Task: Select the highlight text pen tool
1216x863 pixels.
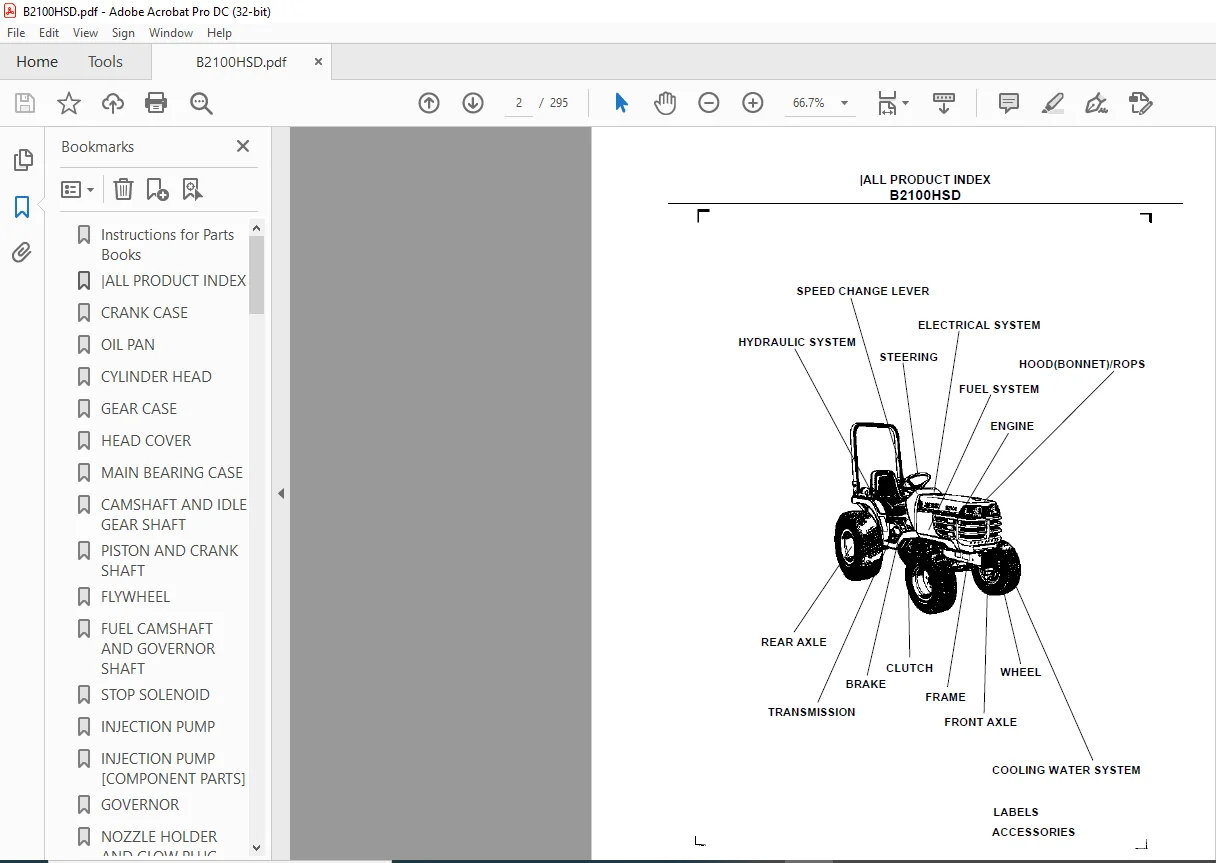Action: tap(1053, 103)
